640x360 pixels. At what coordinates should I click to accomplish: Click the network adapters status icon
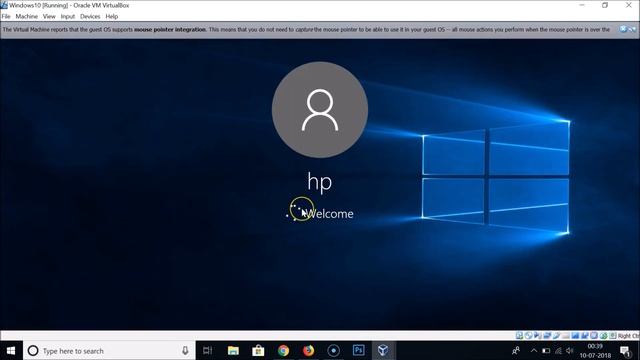point(547,336)
